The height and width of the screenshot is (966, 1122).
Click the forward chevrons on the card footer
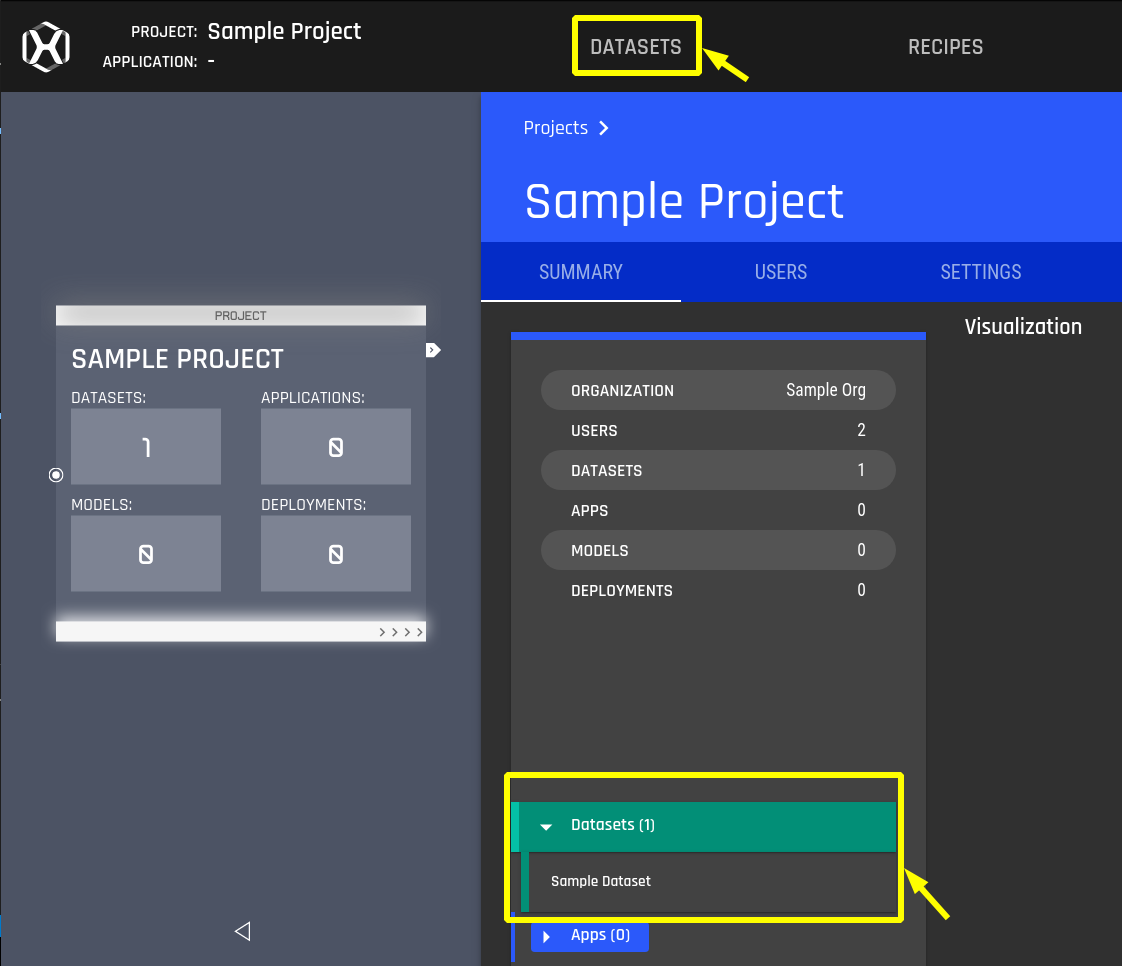click(x=399, y=631)
